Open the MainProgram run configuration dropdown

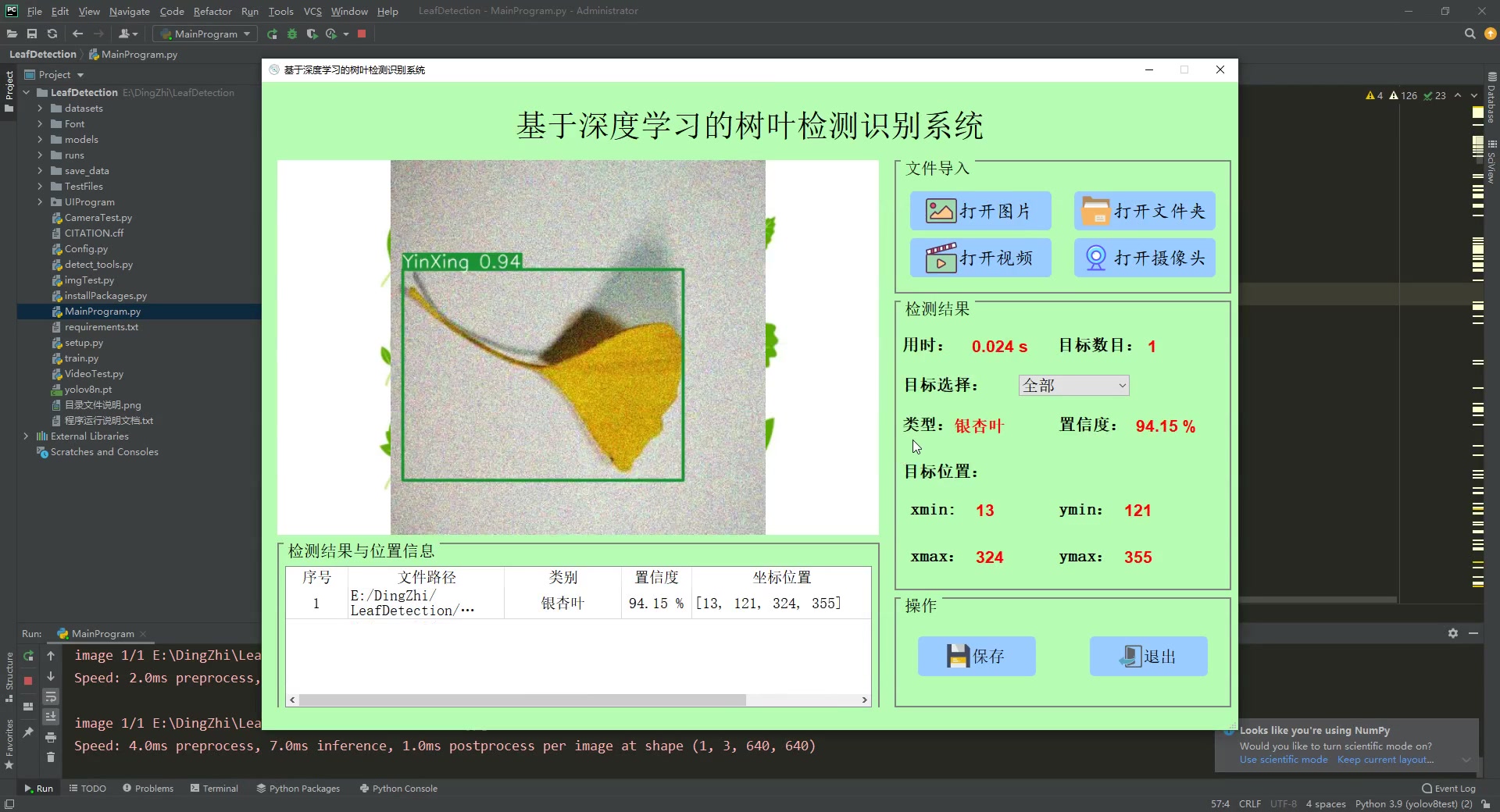(x=204, y=34)
